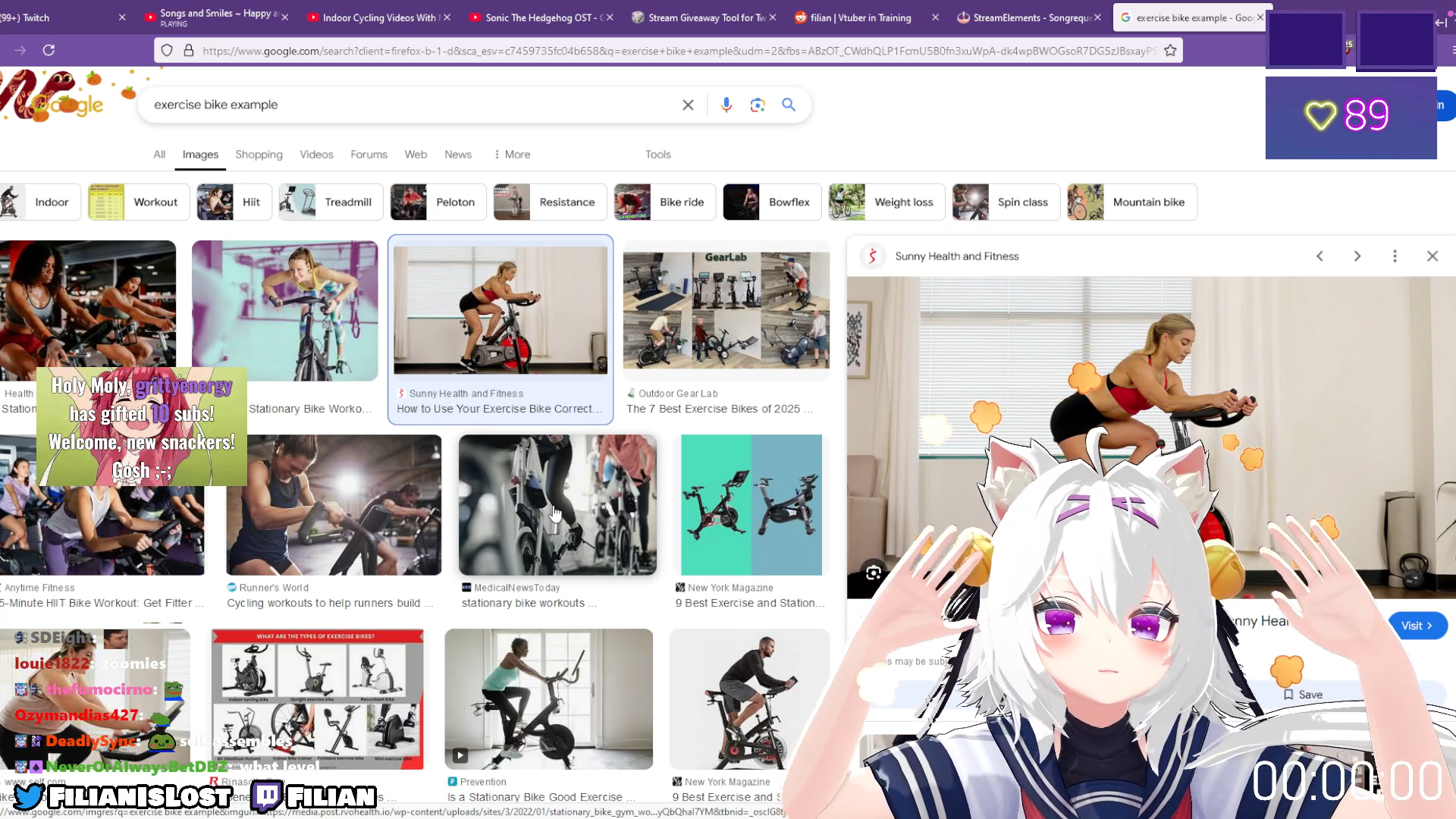Open Google Lens image search icon
This screenshot has height=819, width=1456.
click(x=757, y=105)
